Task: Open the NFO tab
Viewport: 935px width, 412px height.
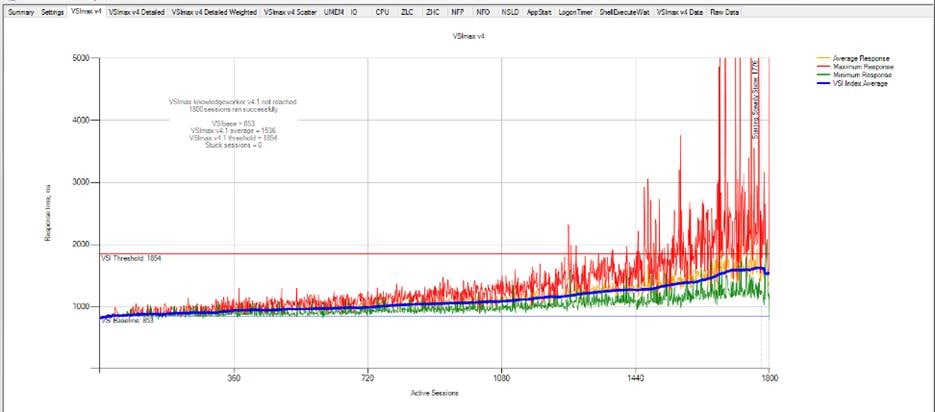Action: click(483, 12)
